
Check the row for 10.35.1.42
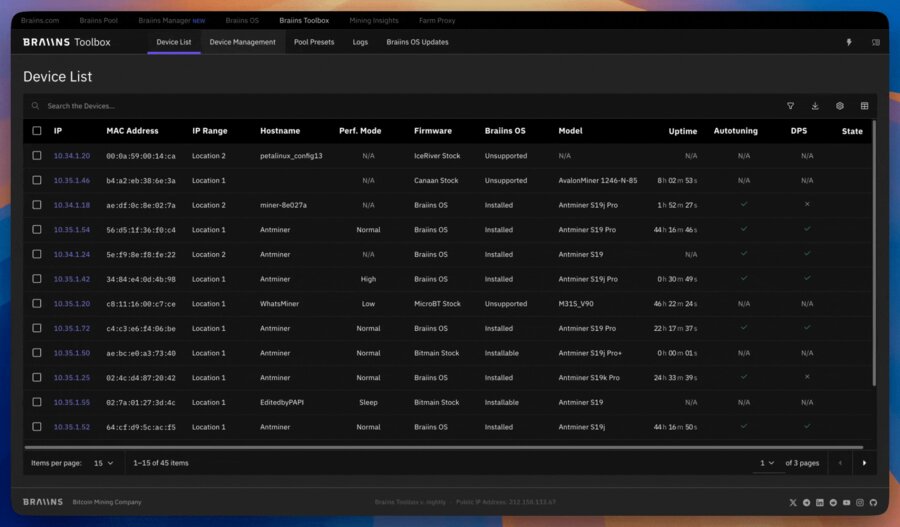[37, 279]
